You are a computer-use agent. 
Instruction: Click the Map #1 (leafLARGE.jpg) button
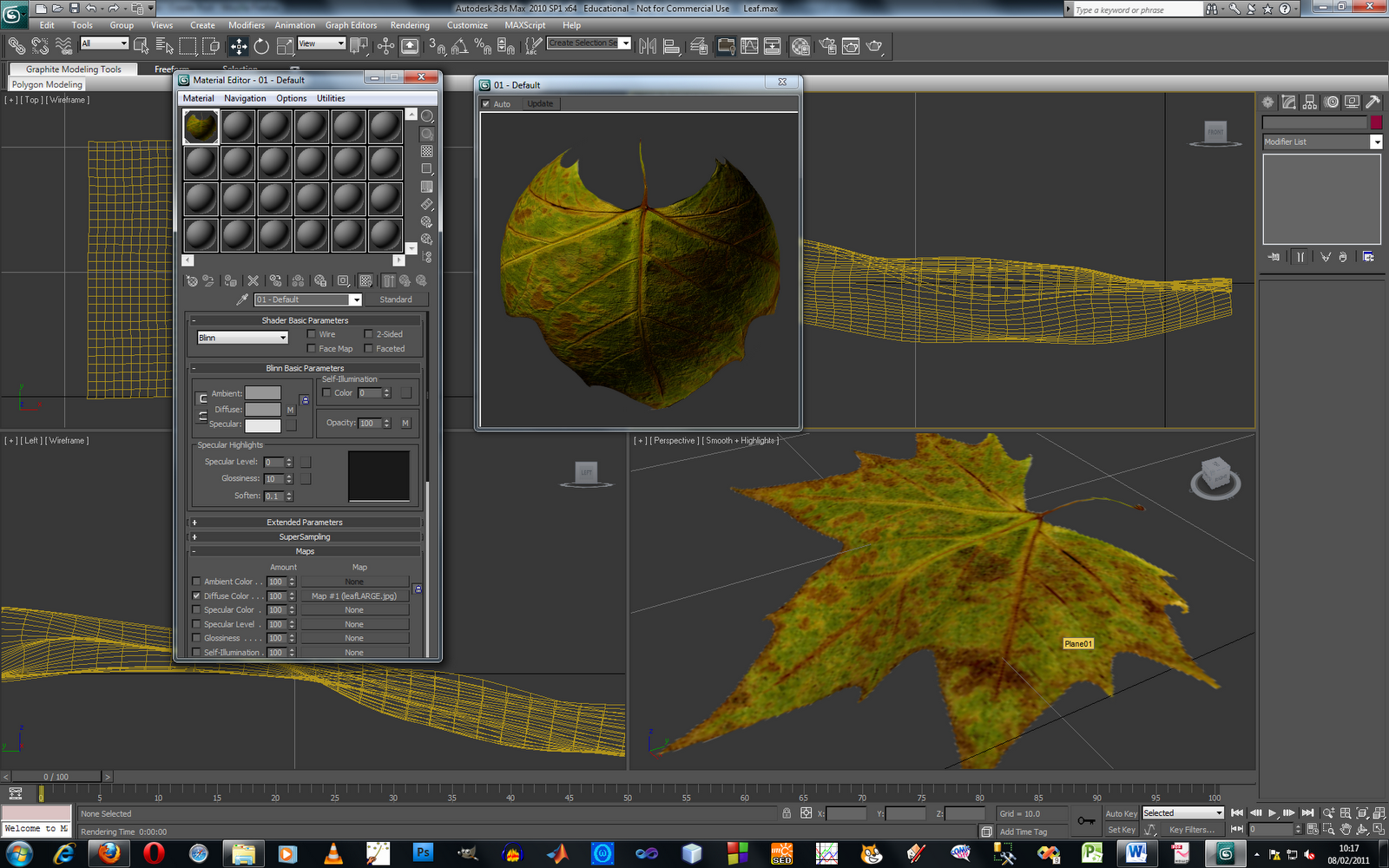[354, 596]
